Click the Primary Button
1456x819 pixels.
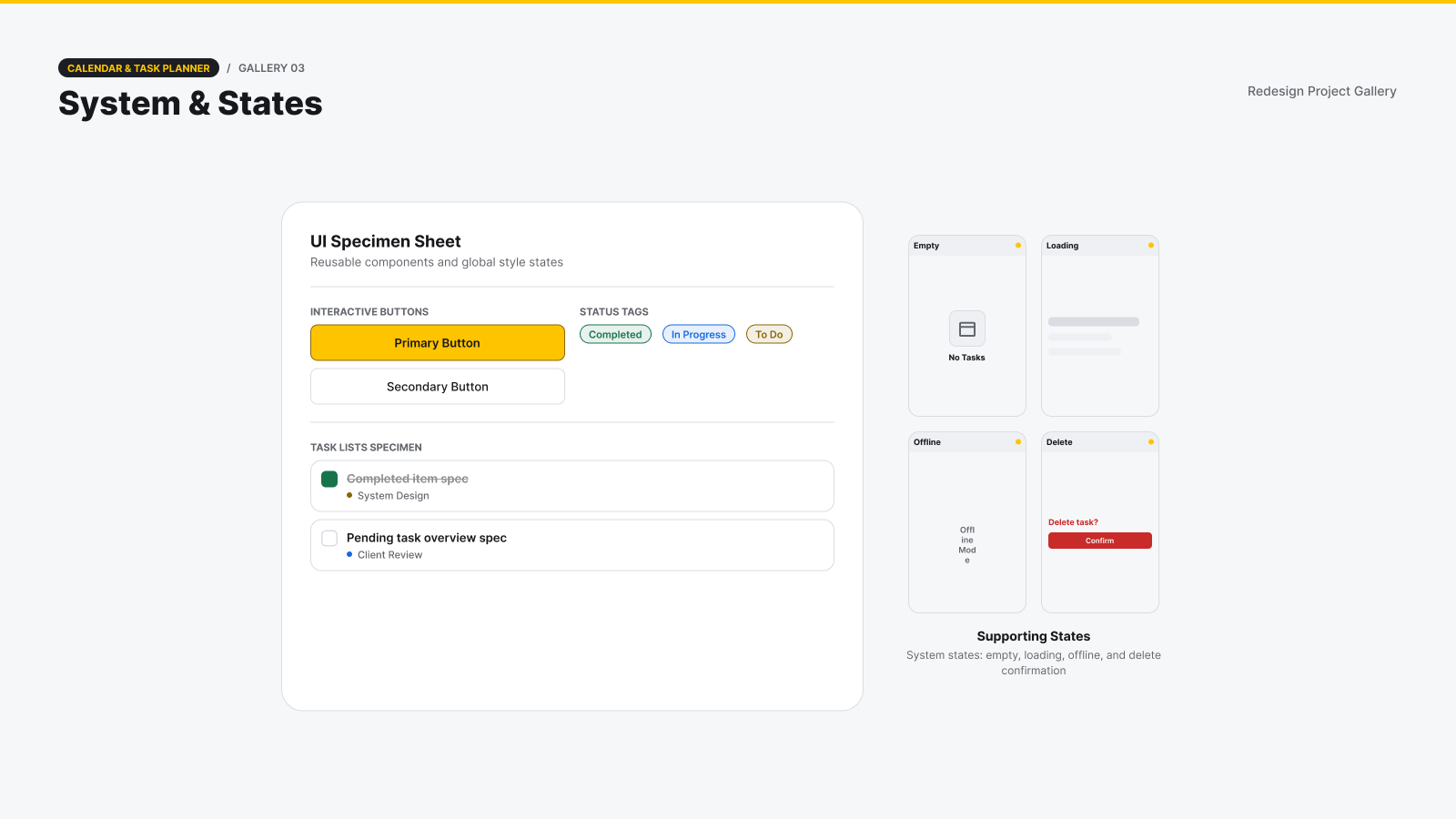[x=438, y=343]
